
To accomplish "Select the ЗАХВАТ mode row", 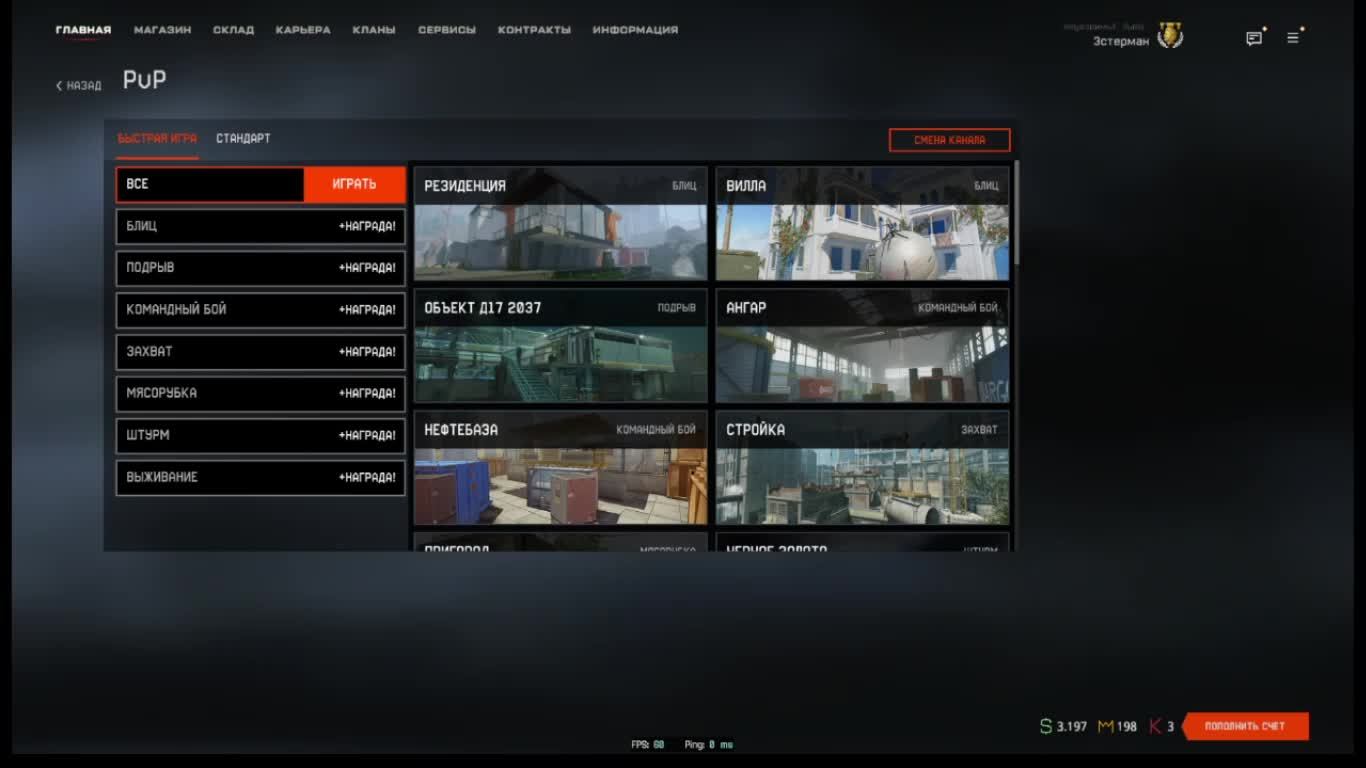I will [x=261, y=352].
